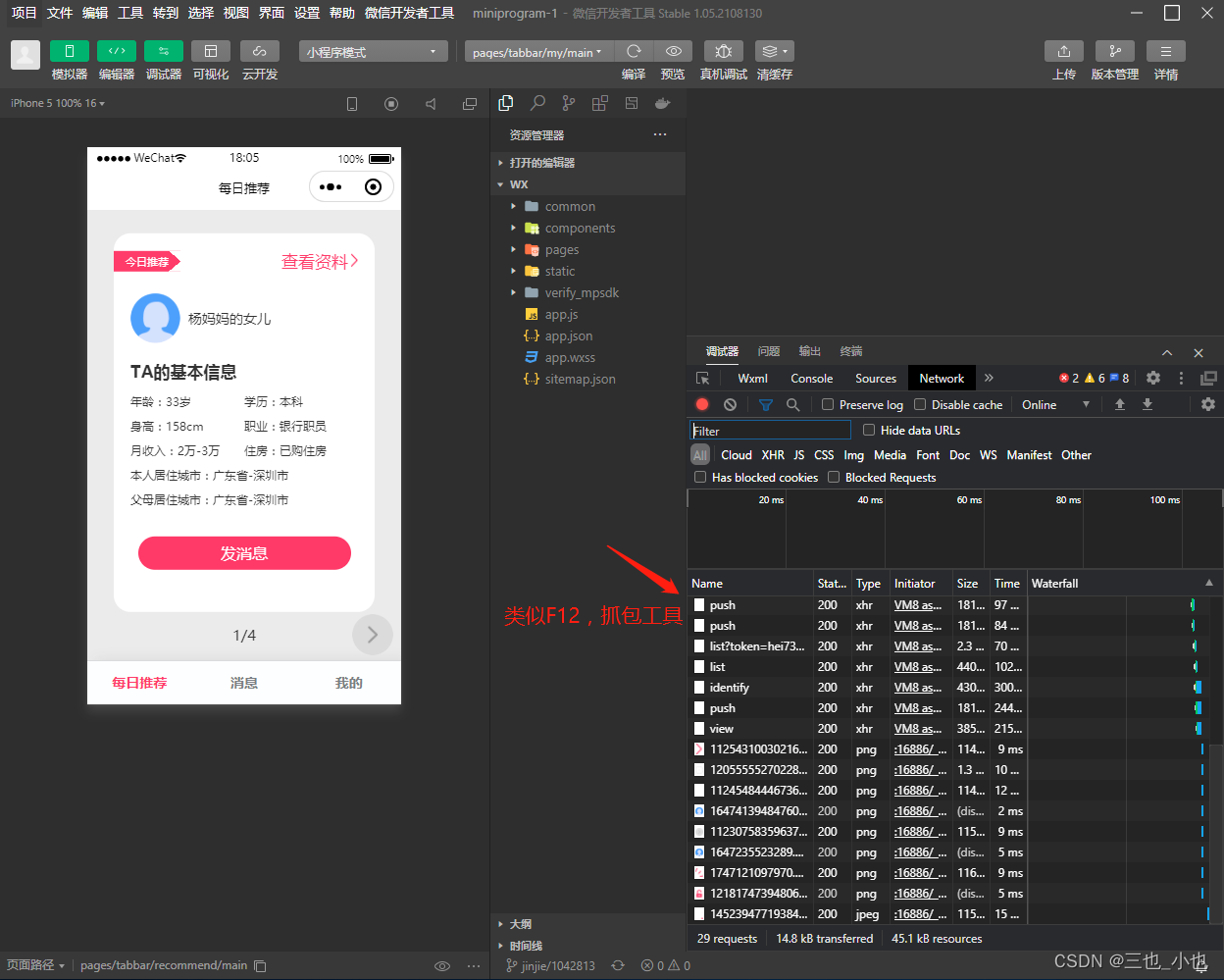
Task: Open app.json in the file tree
Action: click(x=569, y=335)
